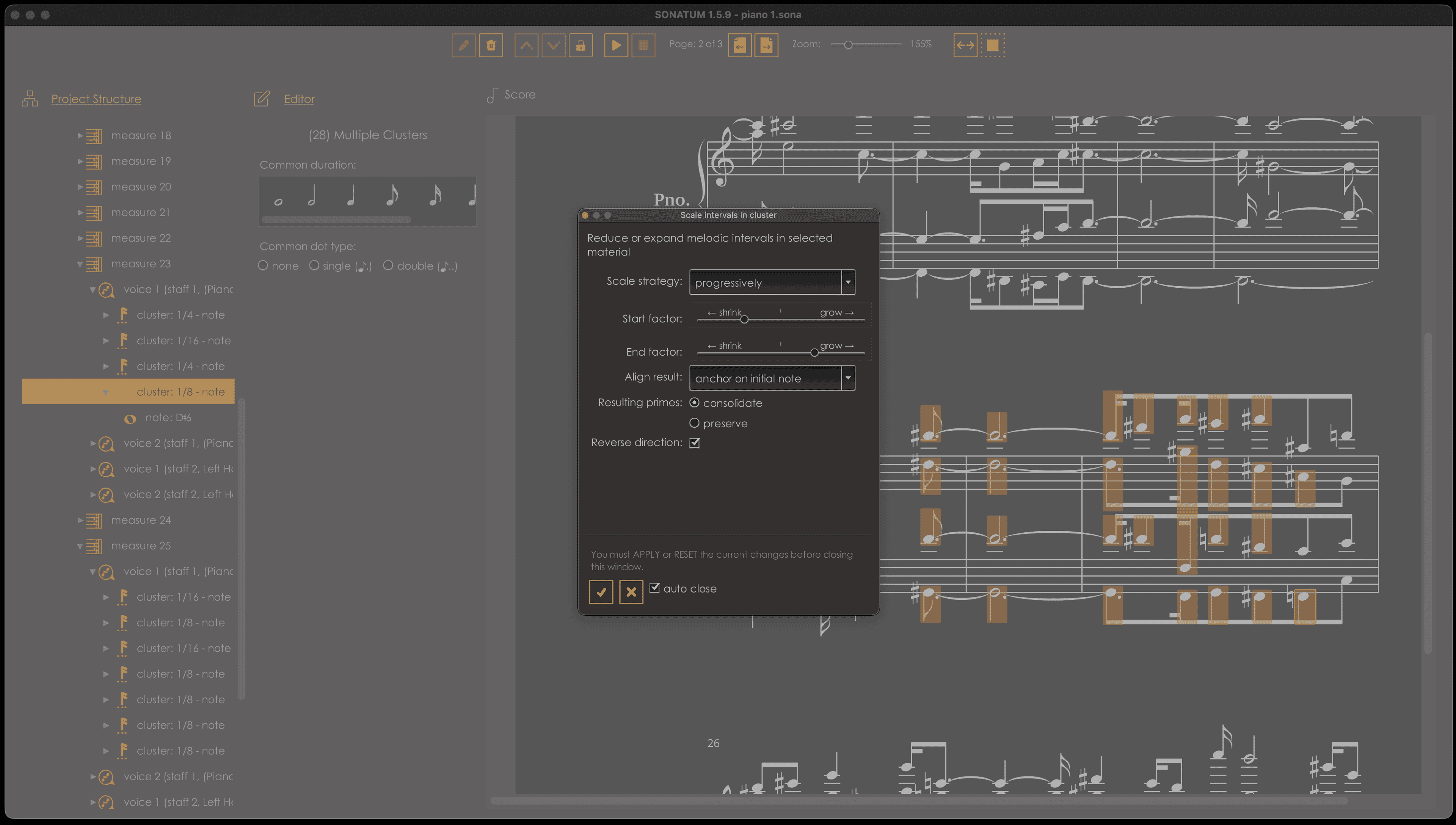Select the consolidate radio option
This screenshot has height=825, width=1456.
click(x=695, y=402)
